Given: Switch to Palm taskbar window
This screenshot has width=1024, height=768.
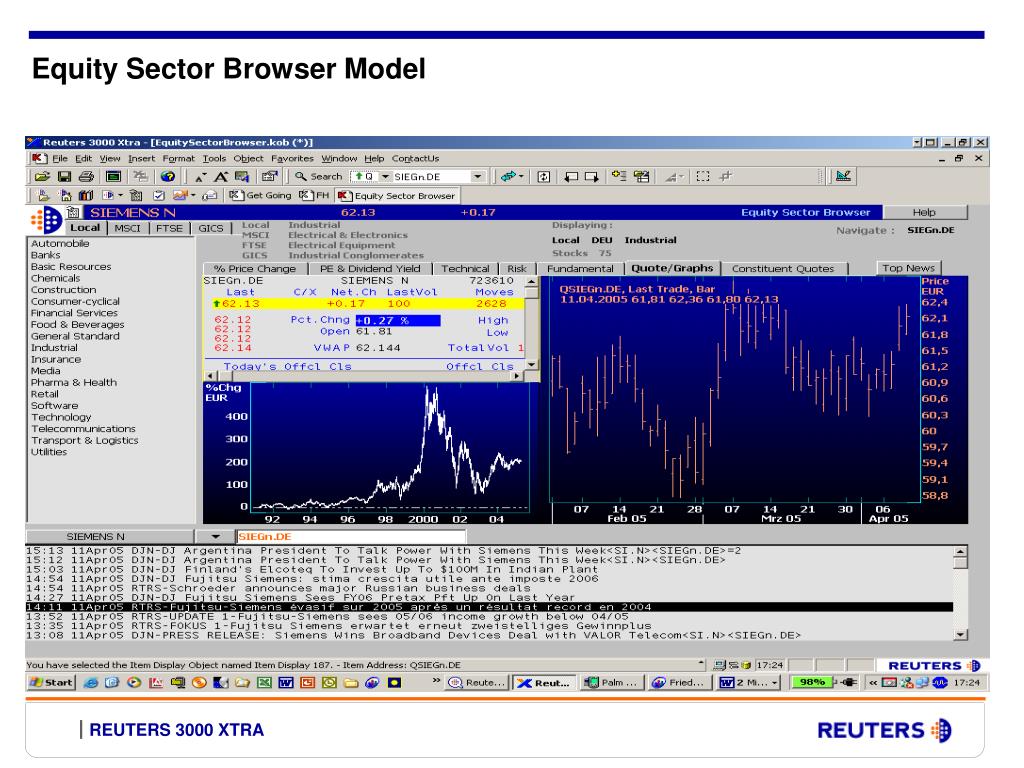Looking at the screenshot, I should [611, 682].
